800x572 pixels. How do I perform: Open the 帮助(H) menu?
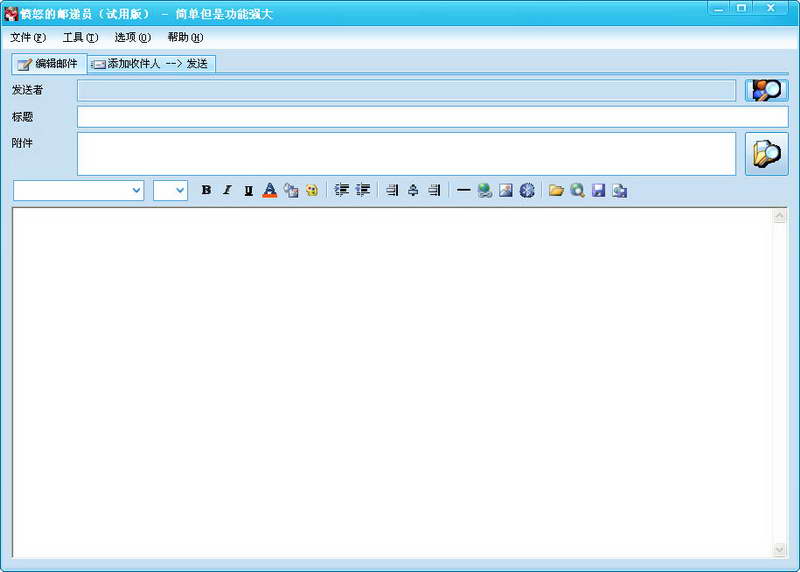(x=185, y=37)
